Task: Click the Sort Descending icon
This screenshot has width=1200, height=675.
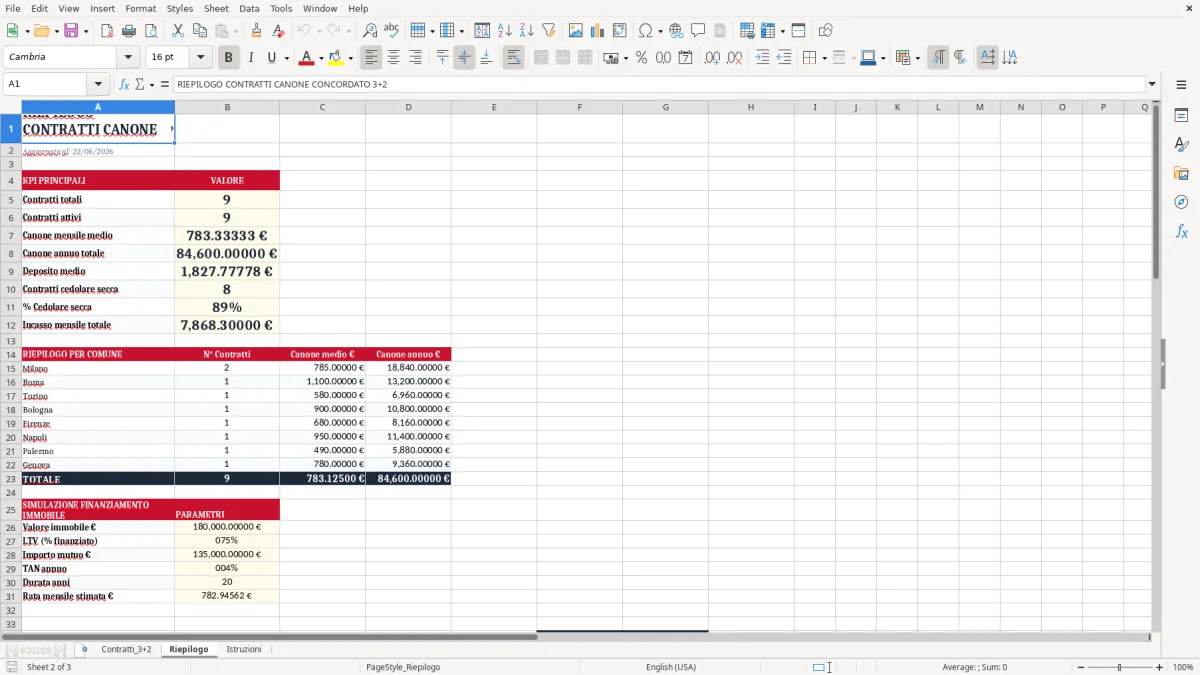Action: (x=527, y=31)
